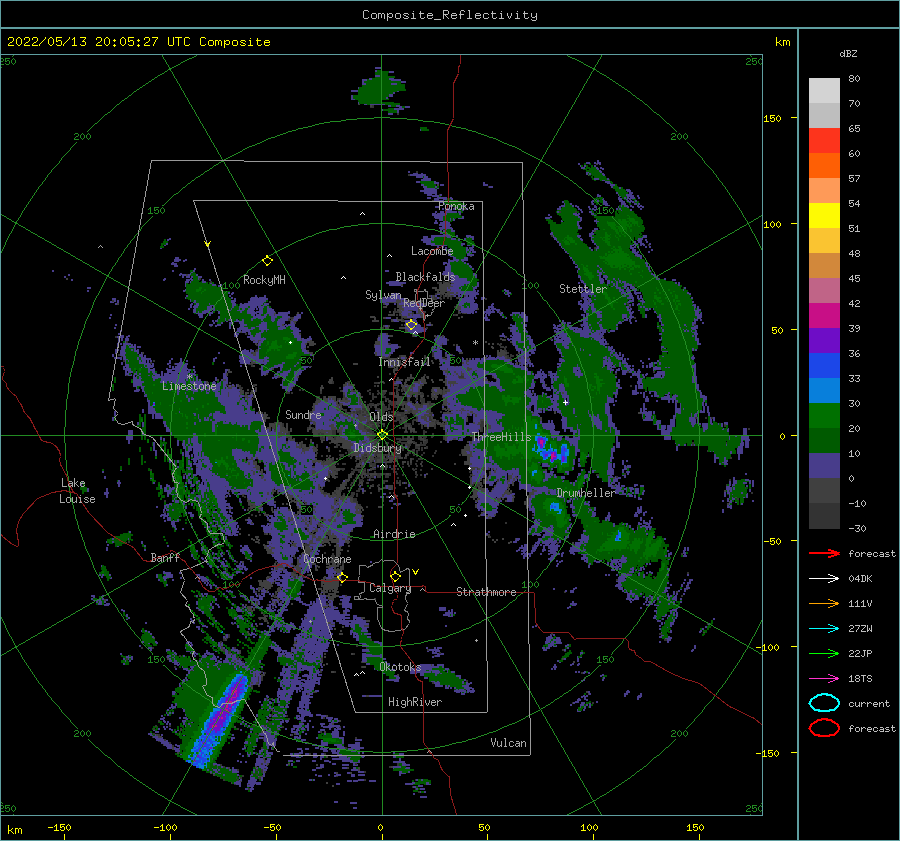Click the Drumheller town label
Image resolution: width=900 pixels, height=841 pixels.
click(x=585, y=493)
